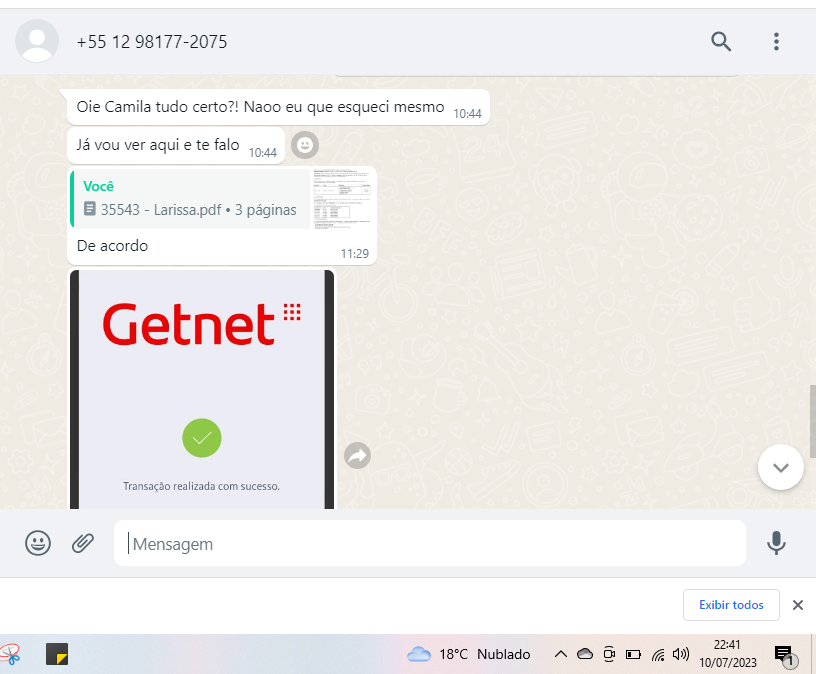Open the clock showing 22:41 10/07/2023
816x674 pixels.
pos(728,654)
